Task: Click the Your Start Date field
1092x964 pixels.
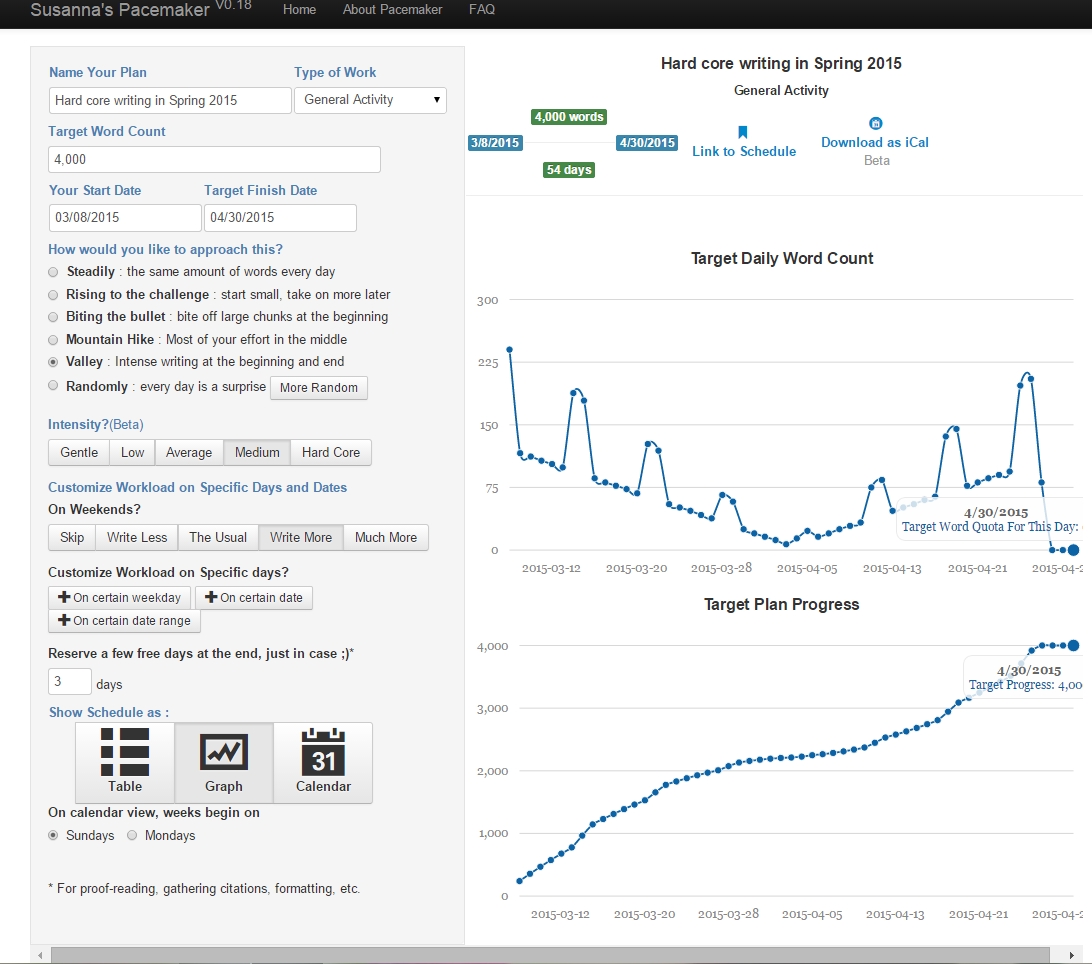Action: (x=125, y=218)
